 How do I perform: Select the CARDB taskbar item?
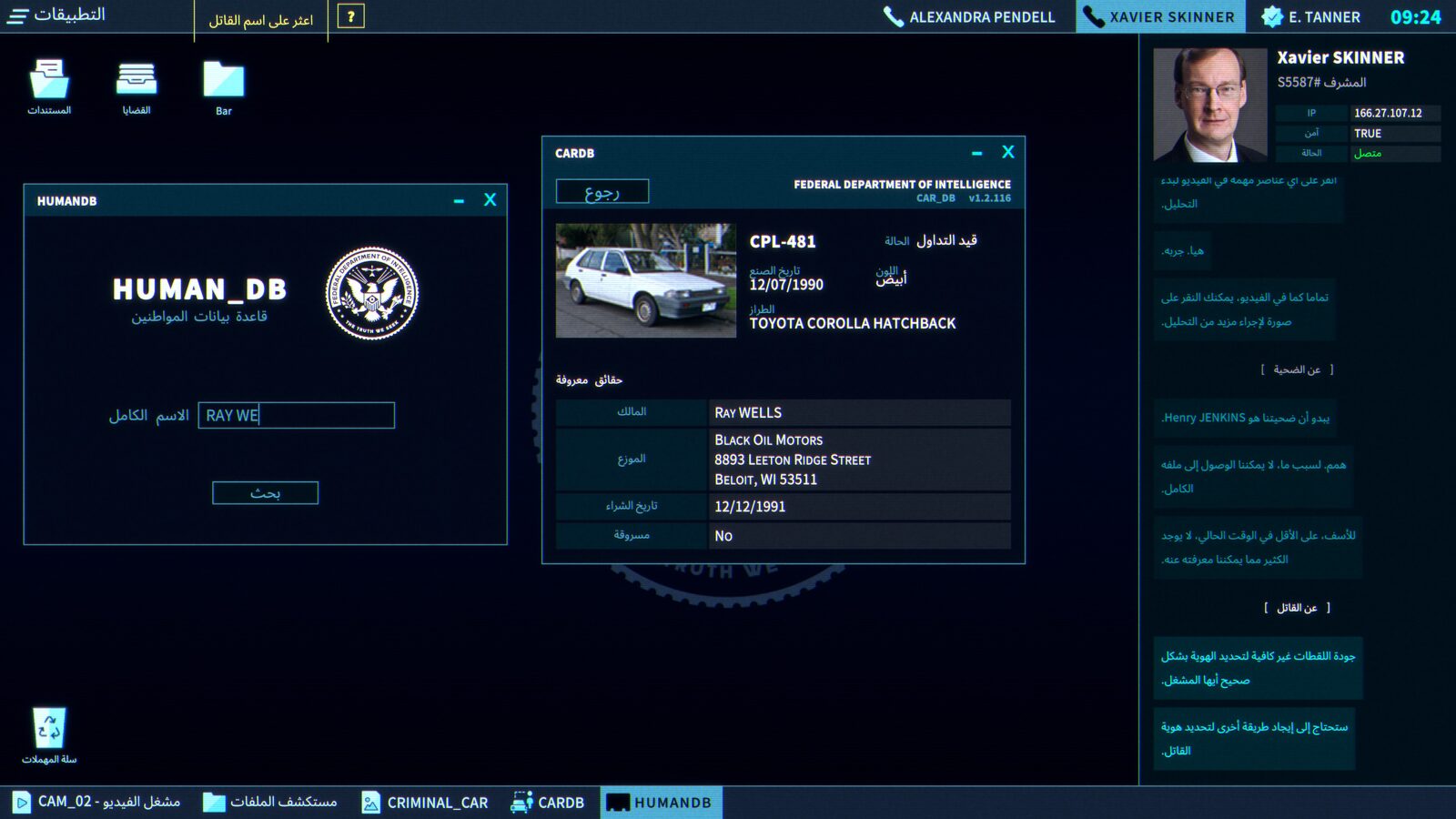point(548,802)
